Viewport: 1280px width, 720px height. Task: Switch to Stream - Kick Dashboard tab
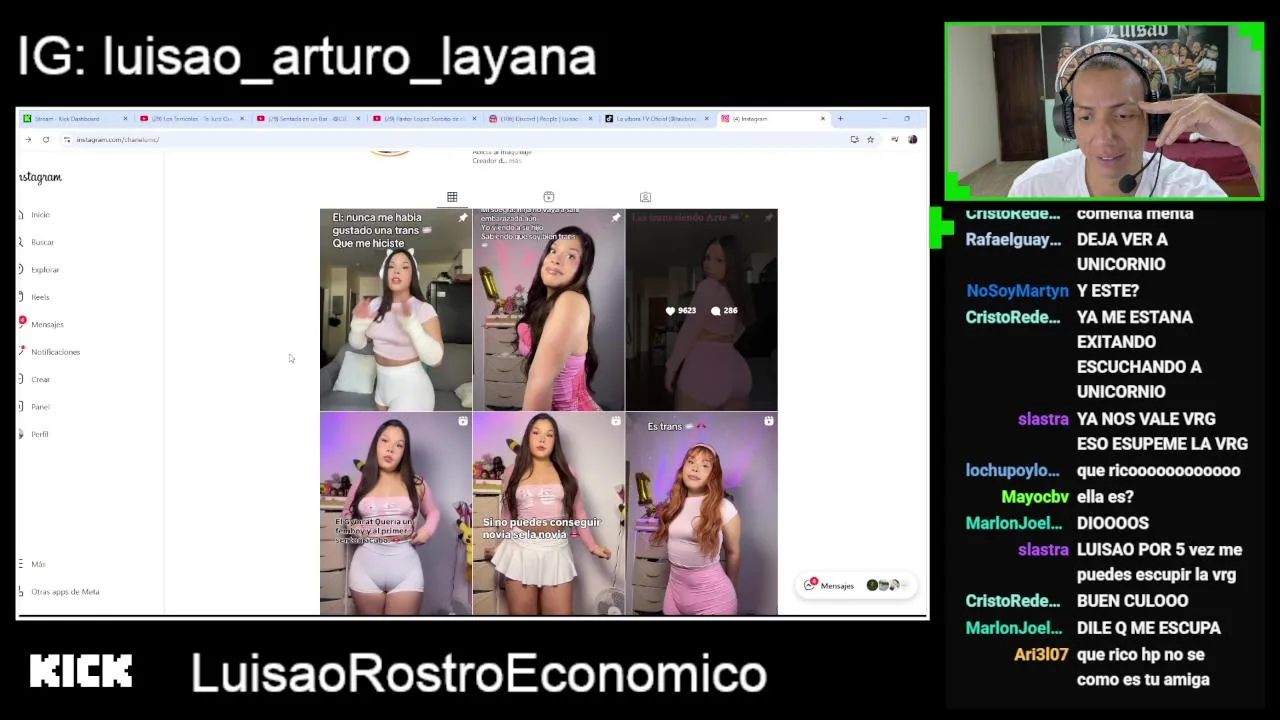tap(75, 119)
